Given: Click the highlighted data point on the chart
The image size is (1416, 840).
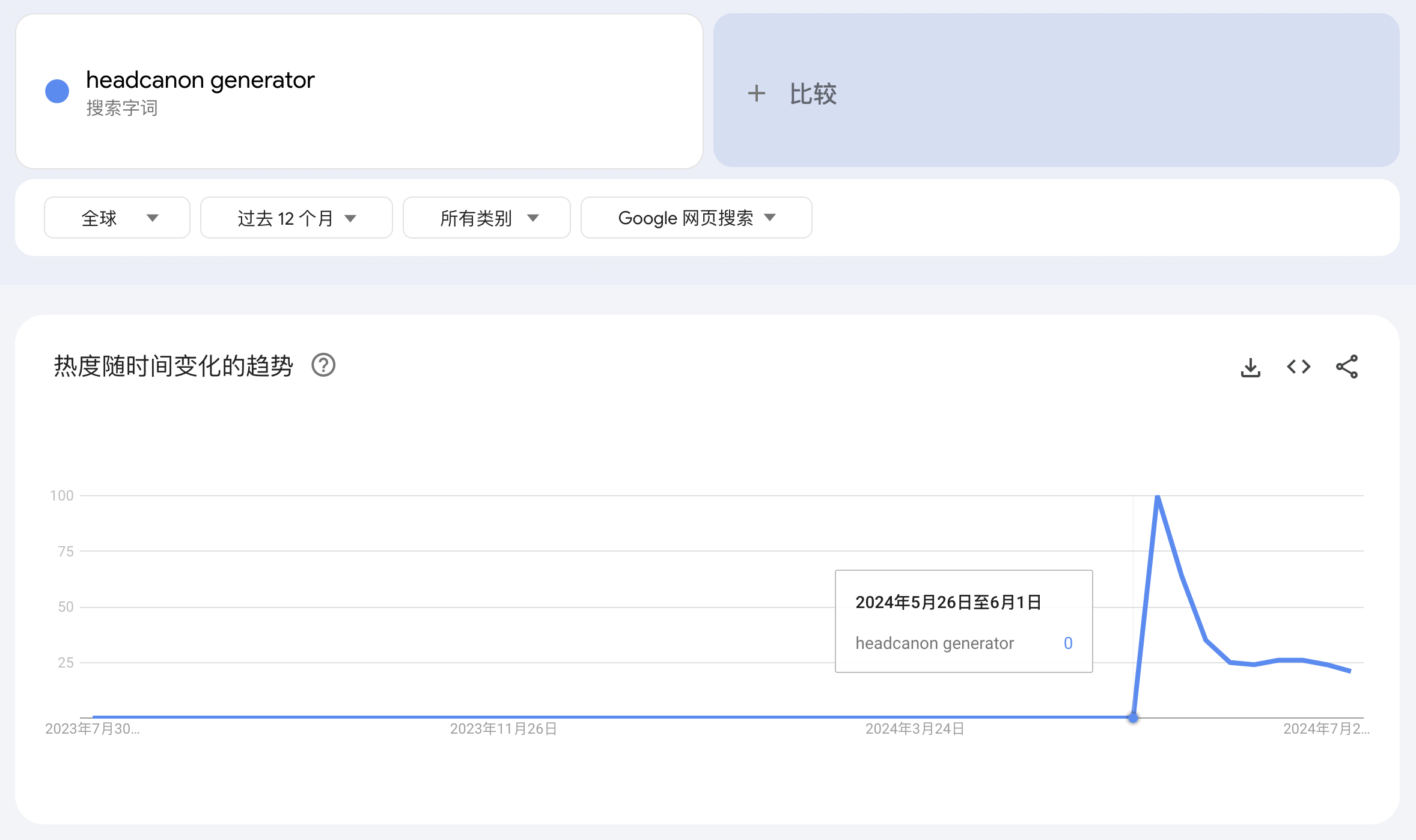Looking at the screenshot, I should pos(1133,717).
